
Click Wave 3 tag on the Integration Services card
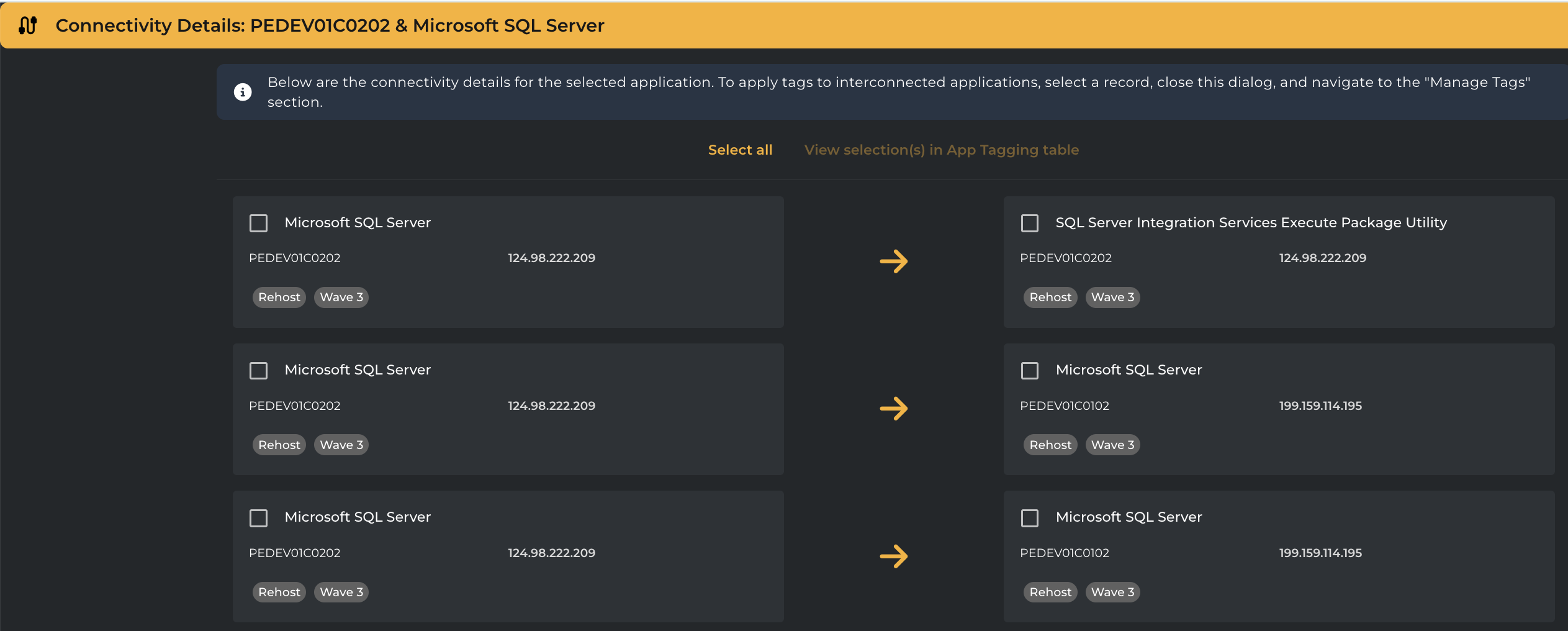1112,297
